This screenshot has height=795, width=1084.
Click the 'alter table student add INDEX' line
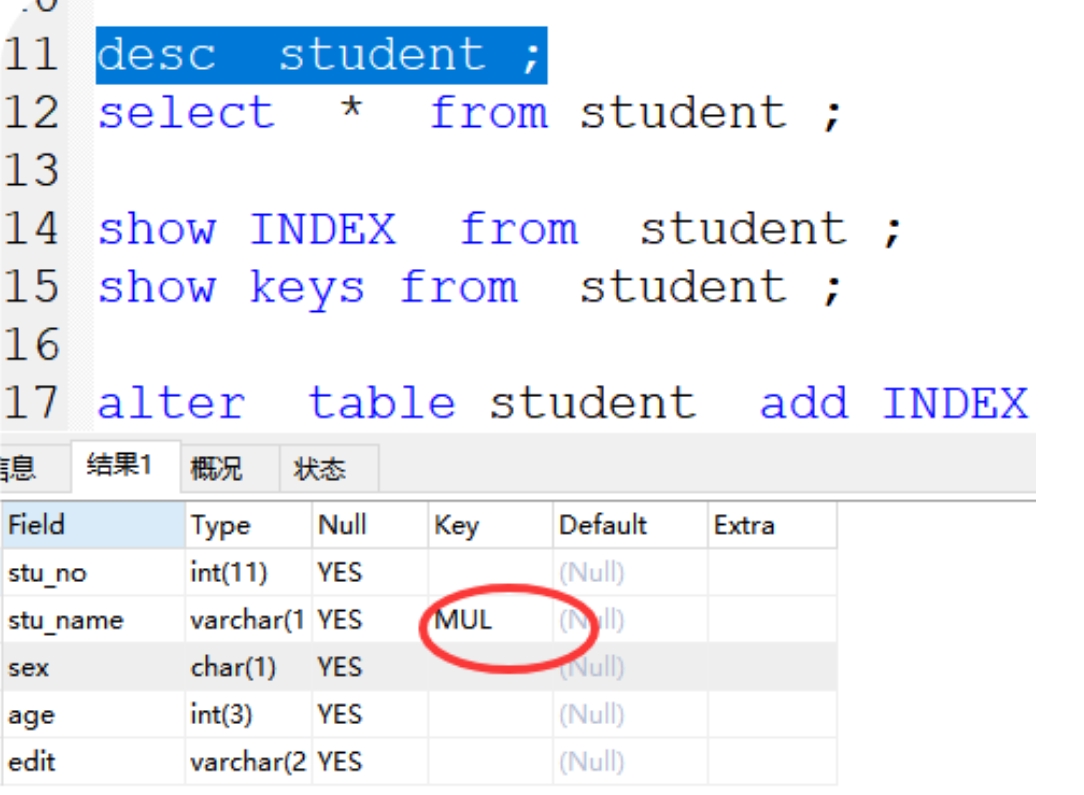[563, 403]
